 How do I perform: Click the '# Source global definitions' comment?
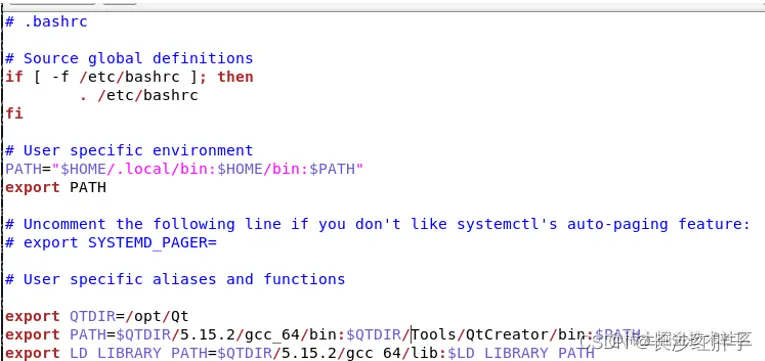tap(129, 59)
